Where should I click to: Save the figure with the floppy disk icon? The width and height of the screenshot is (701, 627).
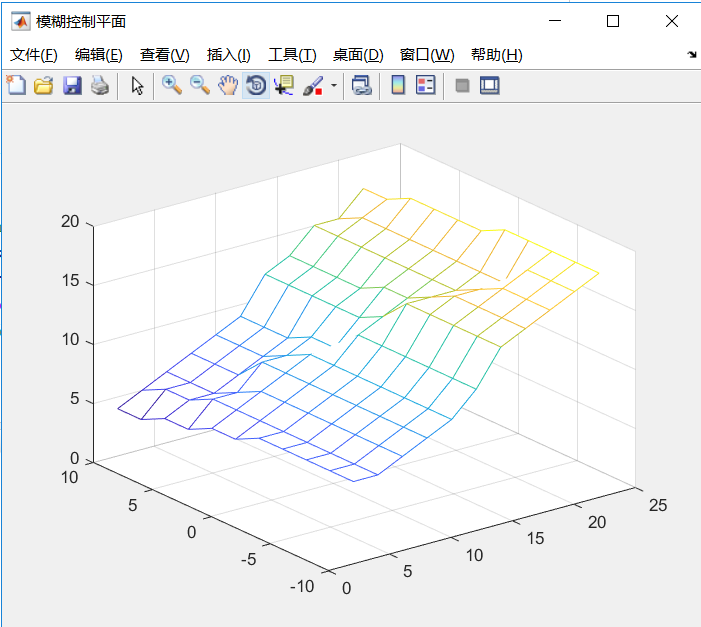point(72,85)
